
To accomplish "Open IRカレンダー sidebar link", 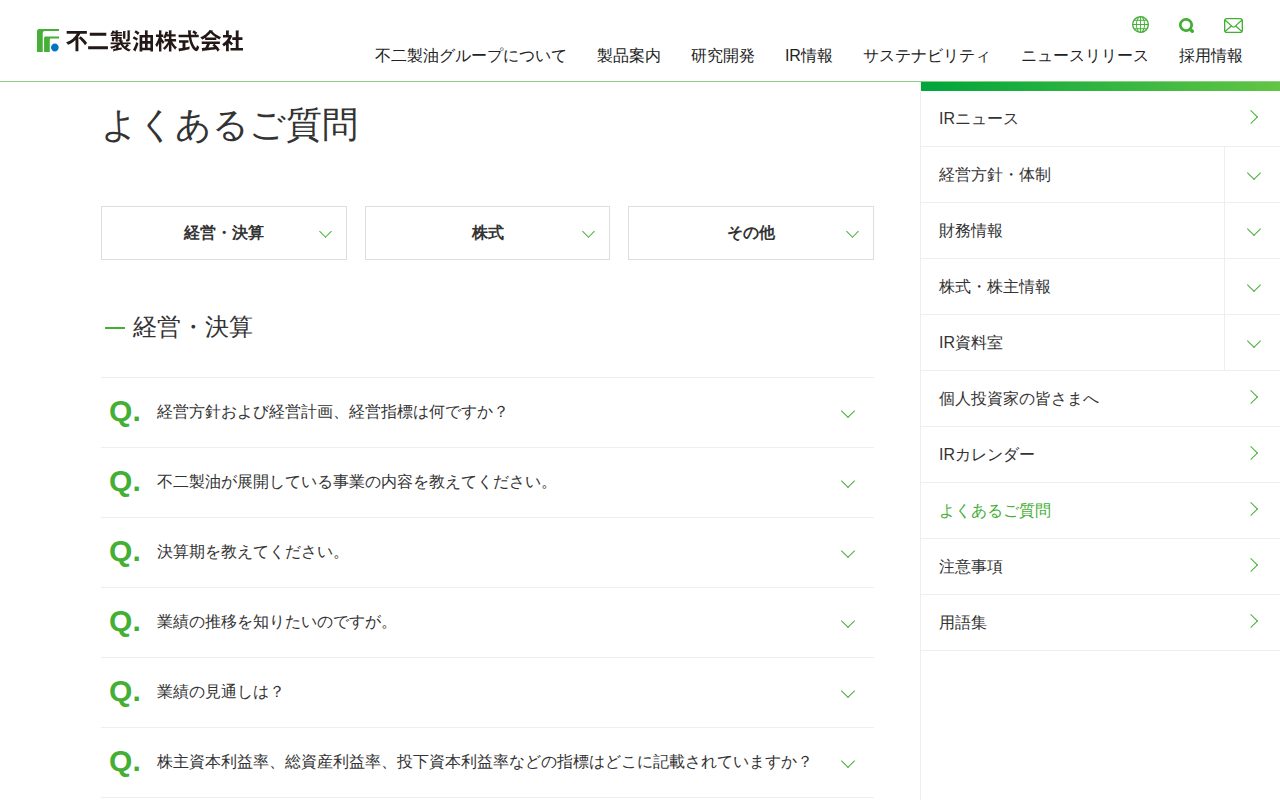I will click(1100, 455).
